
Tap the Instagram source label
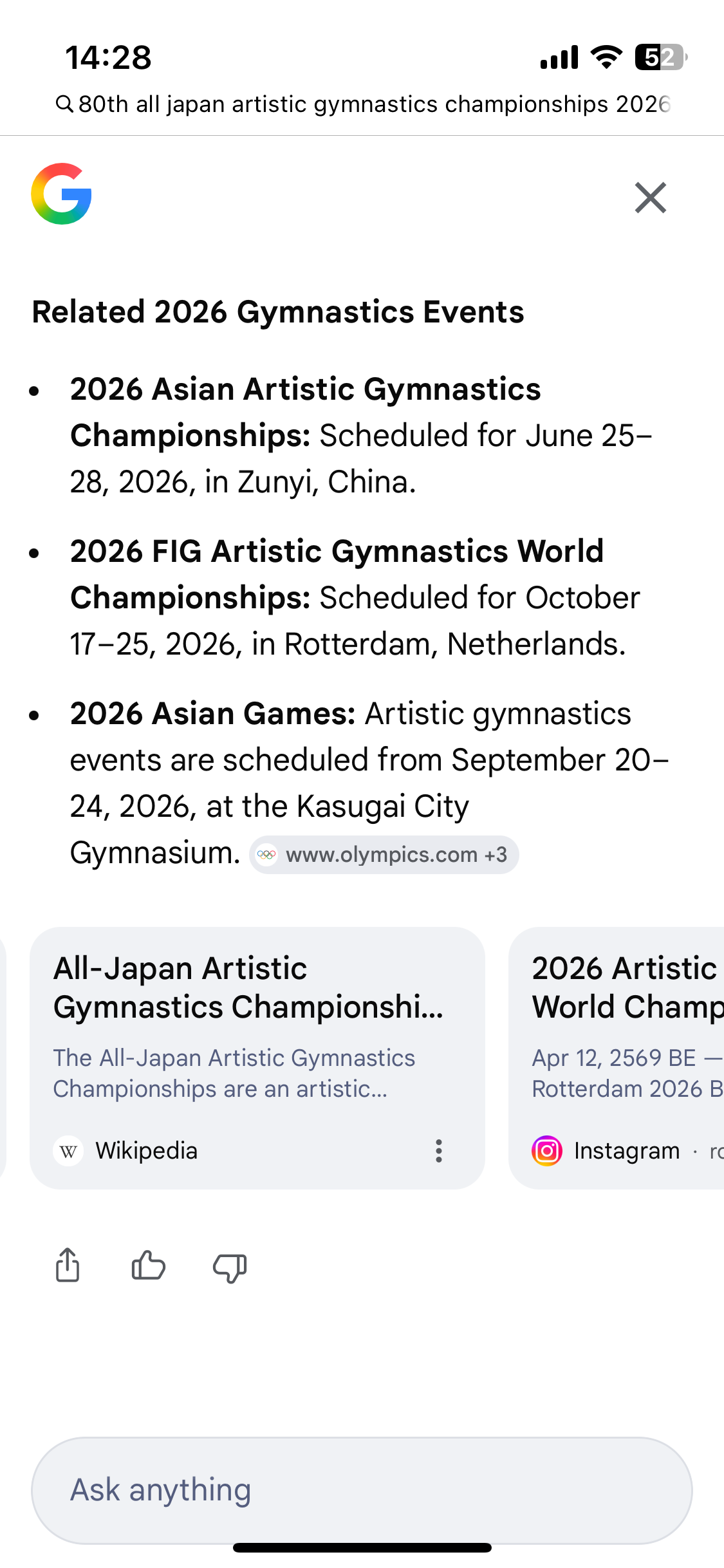pyautogui.click(x=627, y=1151)
